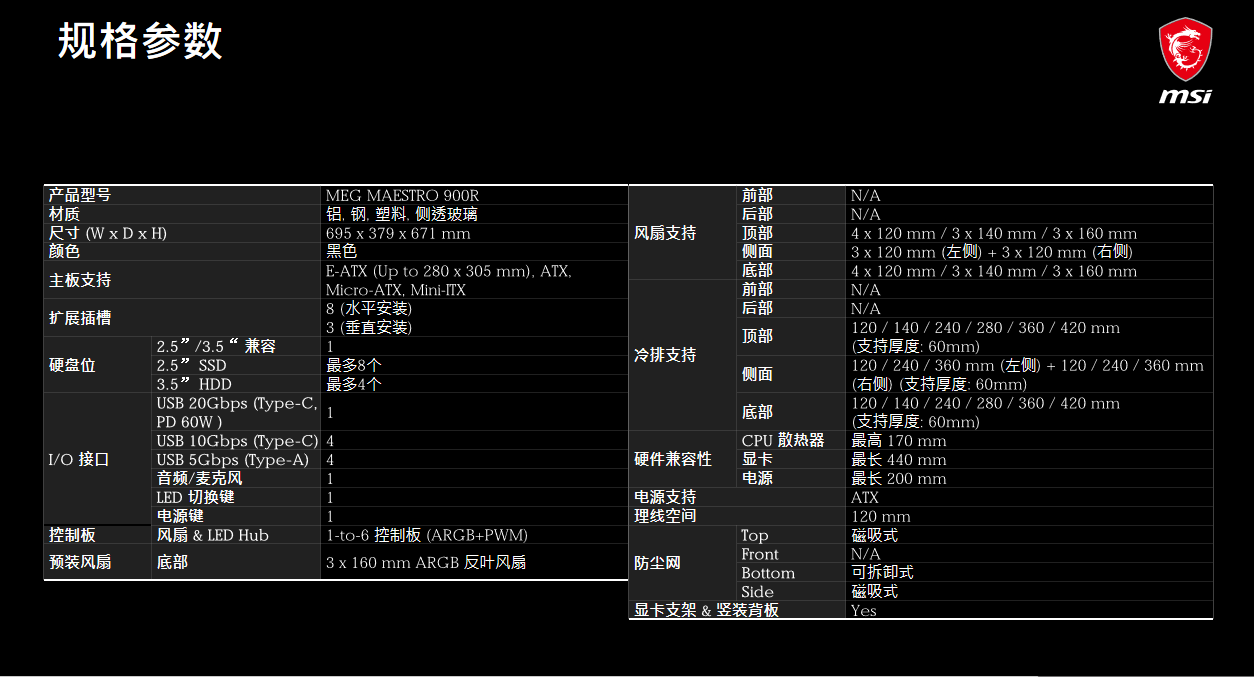Click the "Front" dust filter sub-label
Image resolution: width=1254 pixels, height=677 pixels.
coord(760,554)
